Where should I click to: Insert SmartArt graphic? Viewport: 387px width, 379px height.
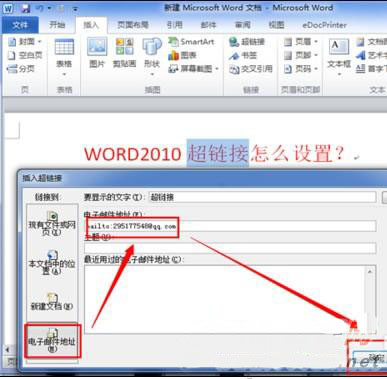[x=191, y=42]
